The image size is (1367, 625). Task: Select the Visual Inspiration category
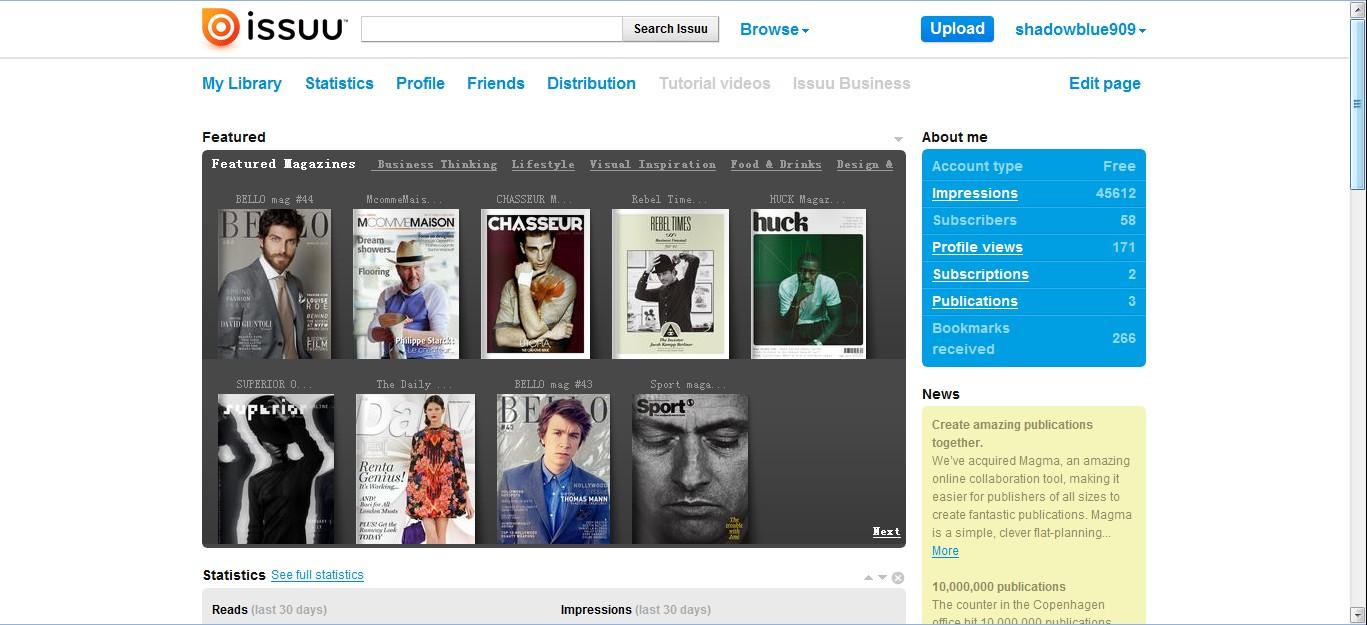[652, 165]
